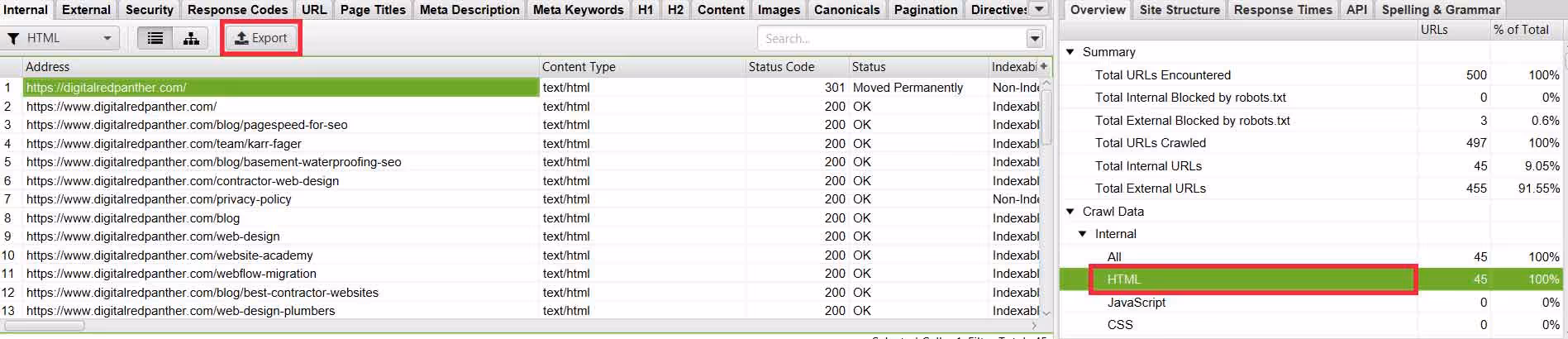Switch to API tab
The width and height of the screenshot is (1568, 339).
click(x=1356, y=10)
